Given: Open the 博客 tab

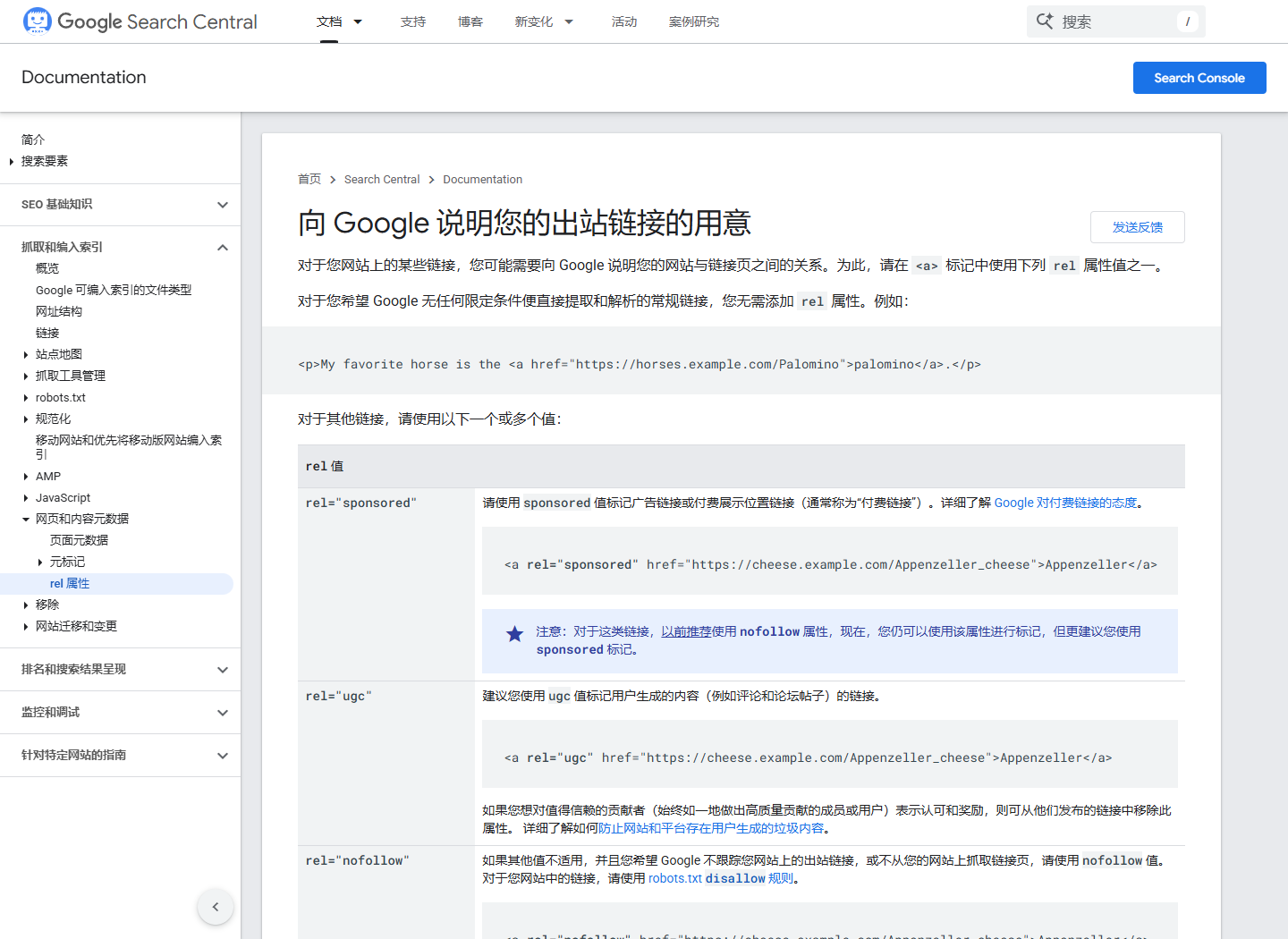Looking at the screenshot, I should pyautogui.click(x=470, y=21).
